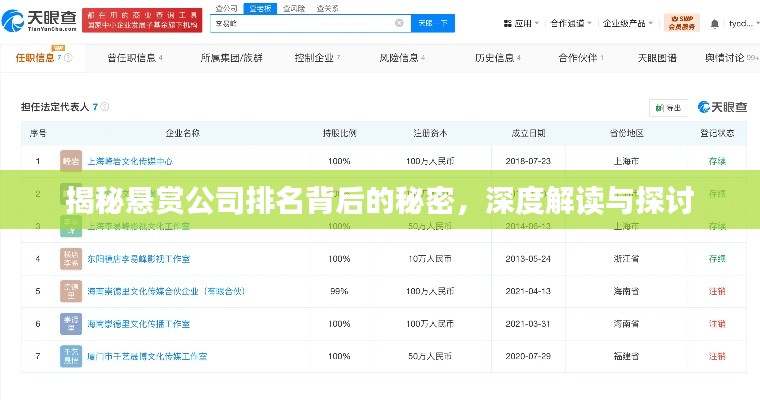
Task: Click the 2013-05-24 date cell
Action: [x=528, y=258]
